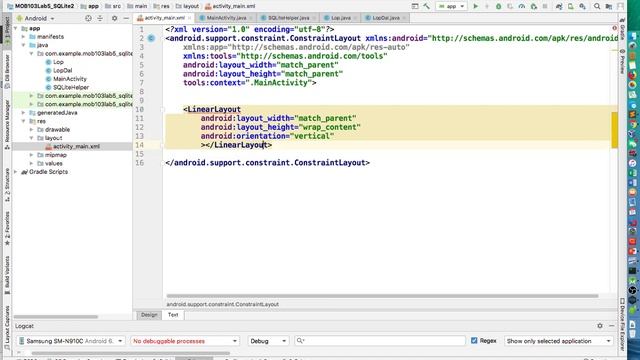Expand Gradle Scripts node

point(16,172)
